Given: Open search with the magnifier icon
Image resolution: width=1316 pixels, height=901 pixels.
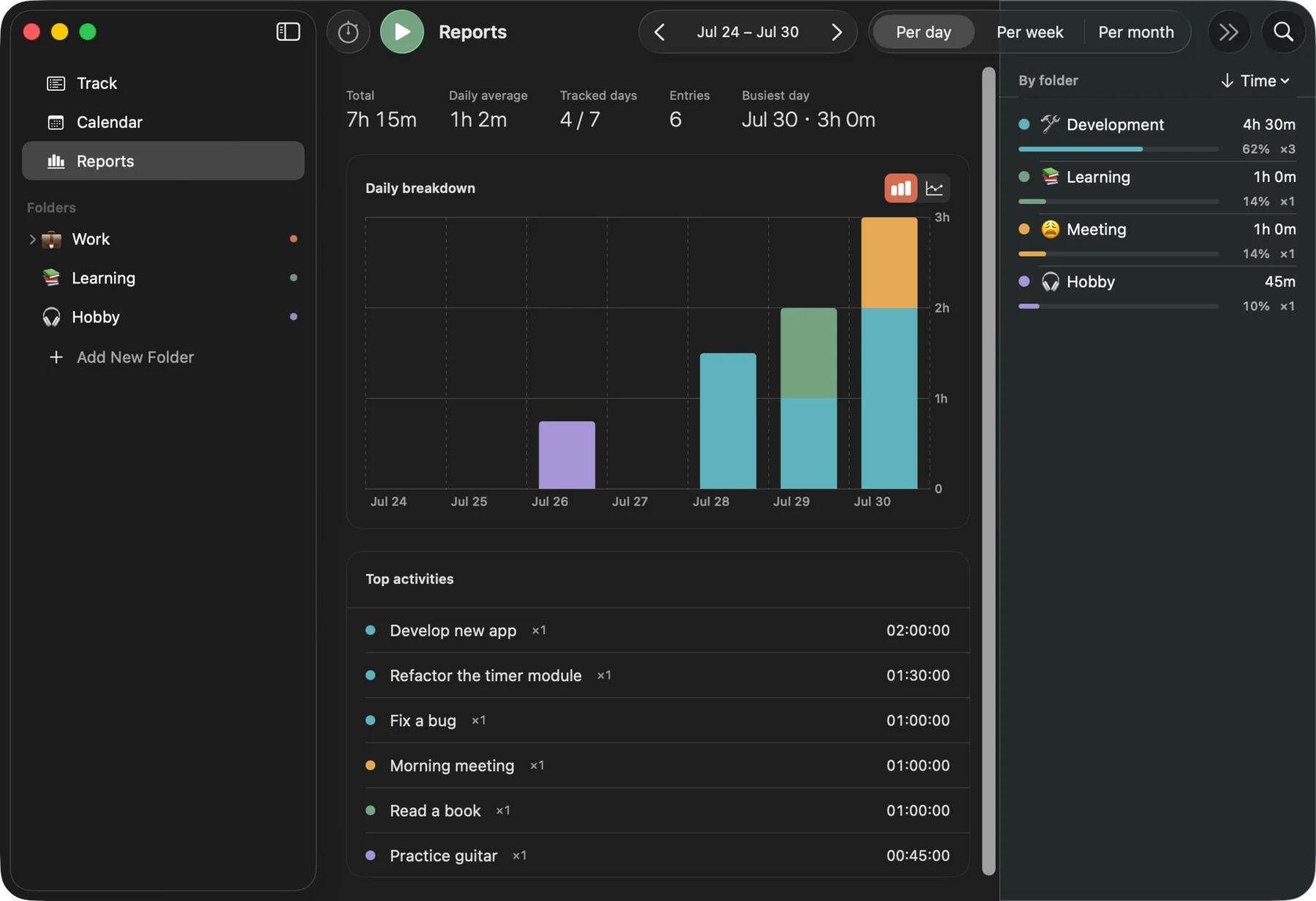Looking at the screenshot, I should point(1283,32).
